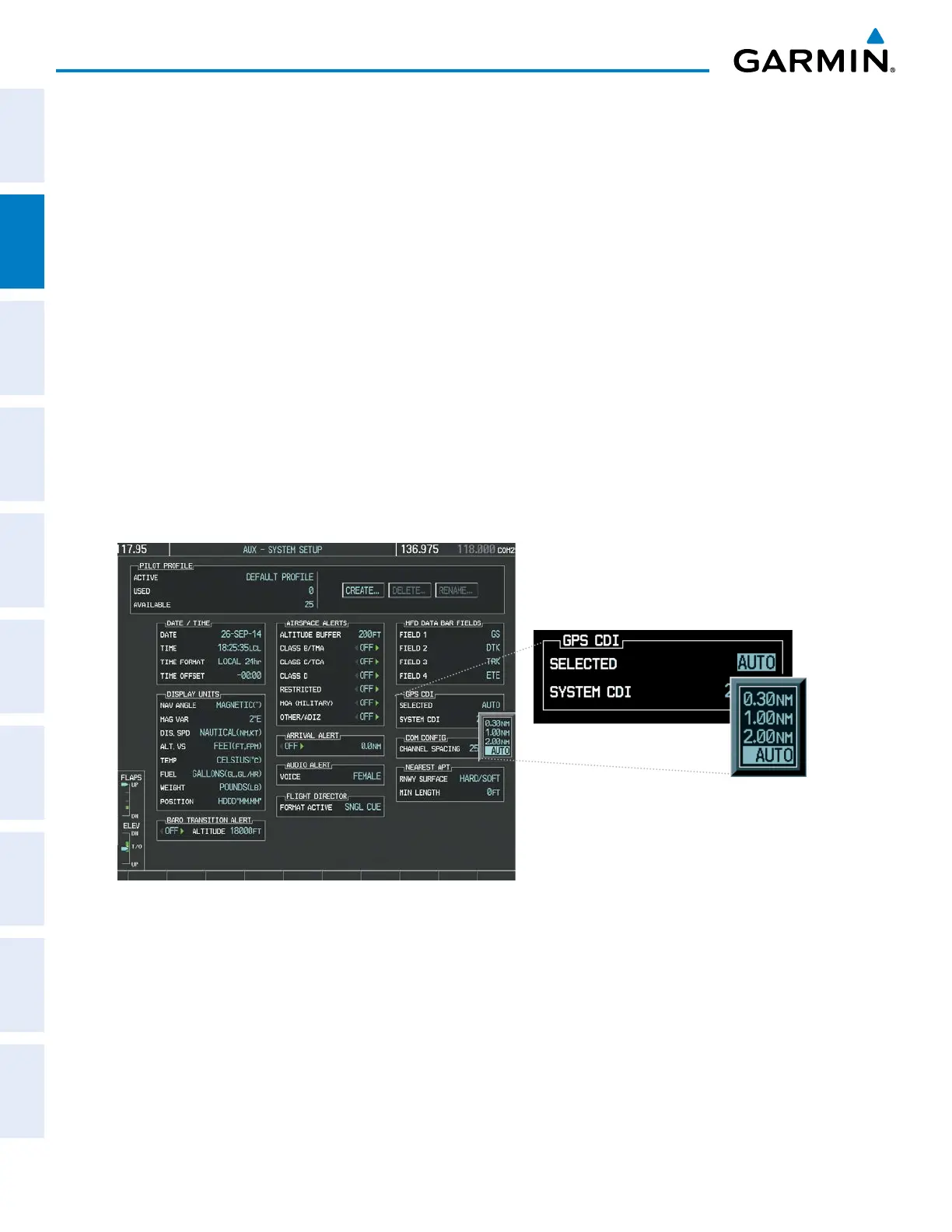Image resolution: width=952 pixels, height=1232 pixels.
Task: Open the FIELD 1 GS data bar field
Action: tap(495, 635)
